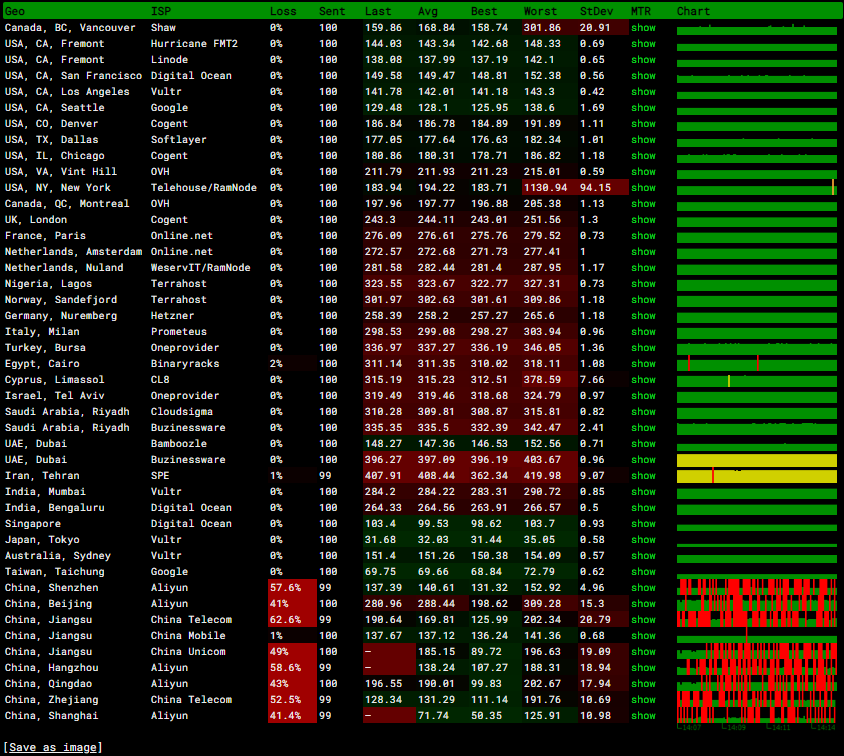Click 'show' for China, Shenzhen Aliyun
The height and width of the screenshot is (756, 844).
[x=643, y=588]
